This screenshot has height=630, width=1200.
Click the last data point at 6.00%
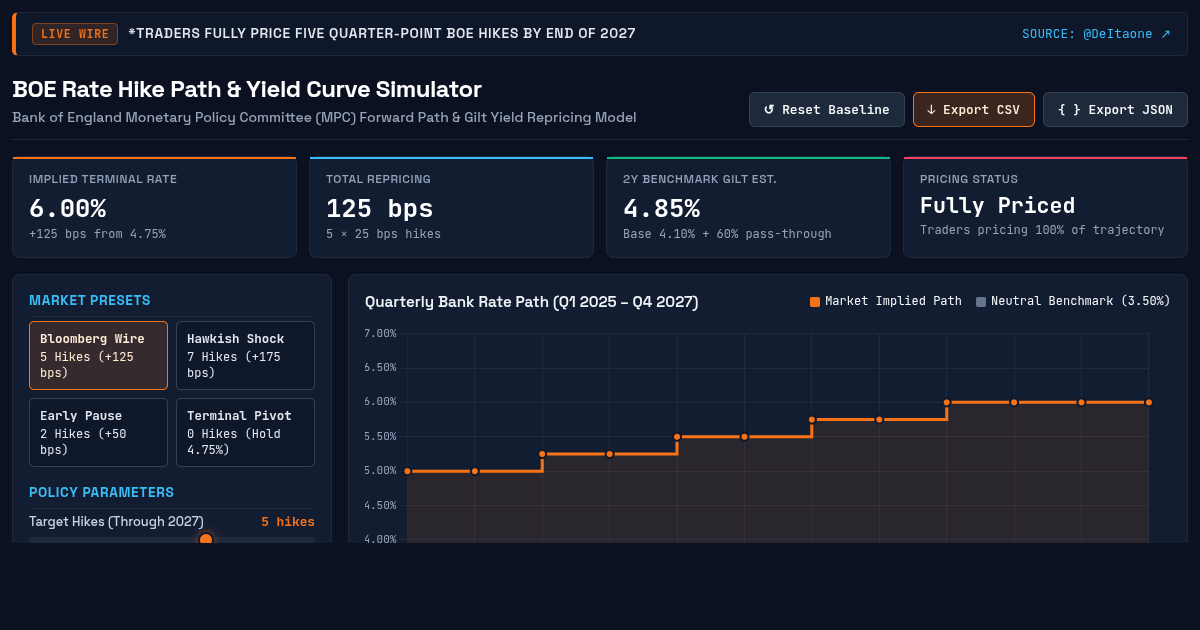(x=1148, y=402)
